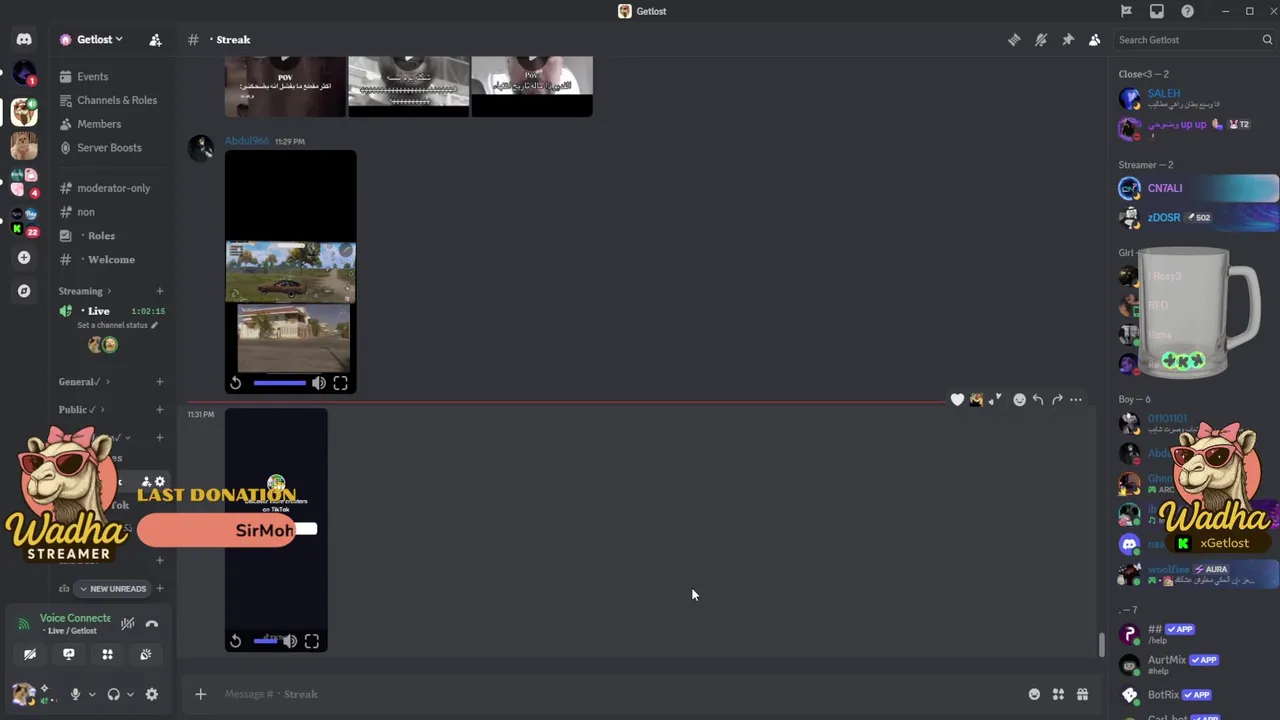This screenshot has width=1280, height=720.
Task: Invite people to the Getlost server
Action: pos(155,40)
